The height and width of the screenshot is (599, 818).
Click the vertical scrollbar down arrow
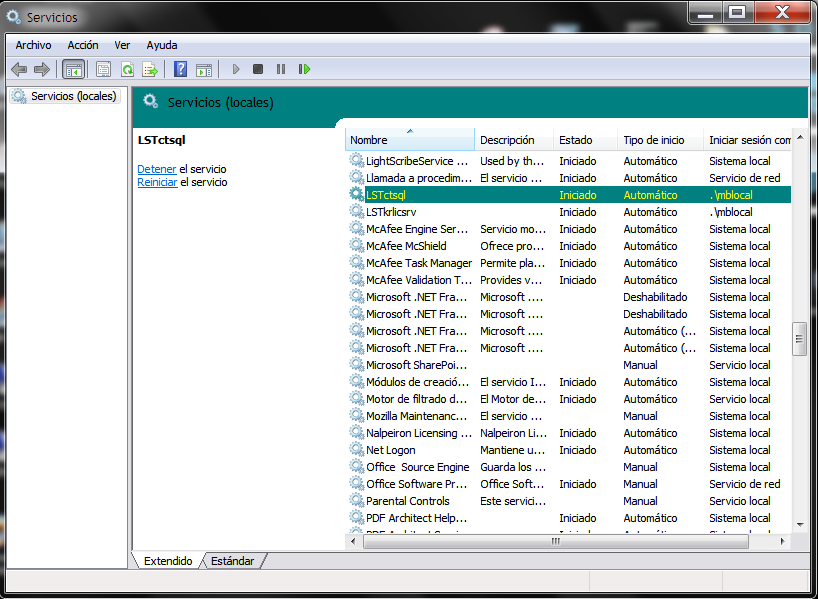(800, 525)
